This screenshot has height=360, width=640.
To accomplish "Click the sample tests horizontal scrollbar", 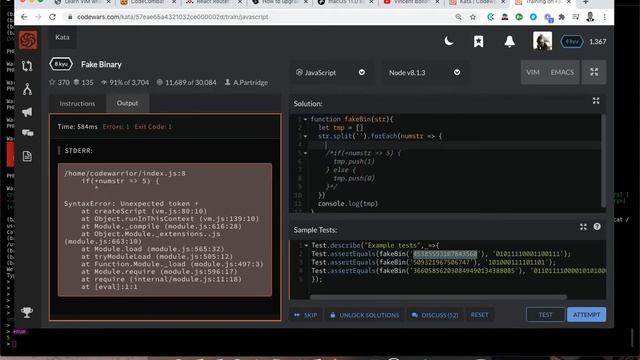I will 438,297.
